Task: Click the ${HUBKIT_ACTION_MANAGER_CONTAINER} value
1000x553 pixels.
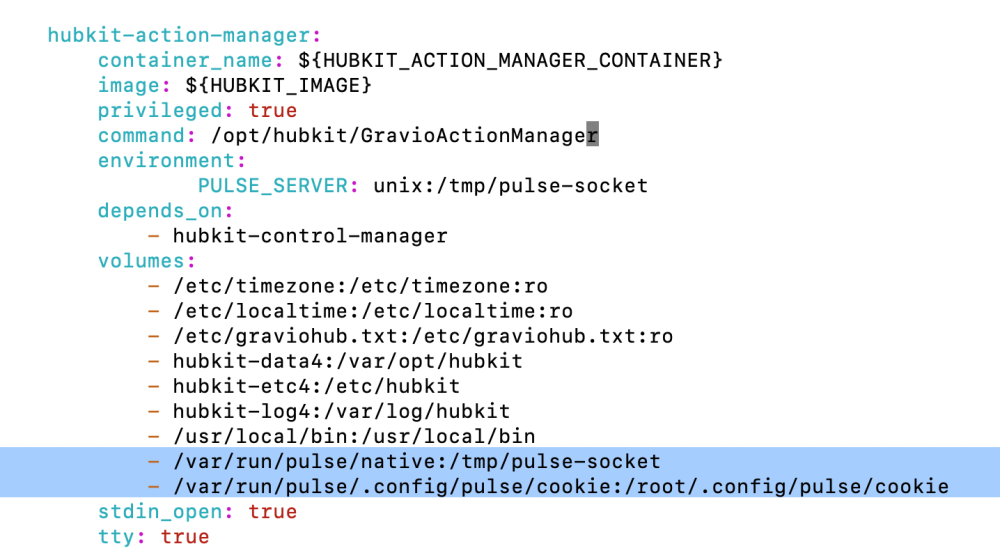Action: [510, 60]
